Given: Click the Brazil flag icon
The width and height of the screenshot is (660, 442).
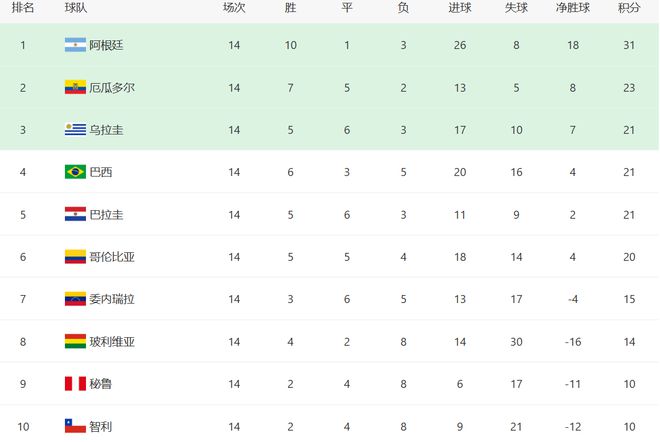Looking at the screenshot, I should click(x=75, y=172).
